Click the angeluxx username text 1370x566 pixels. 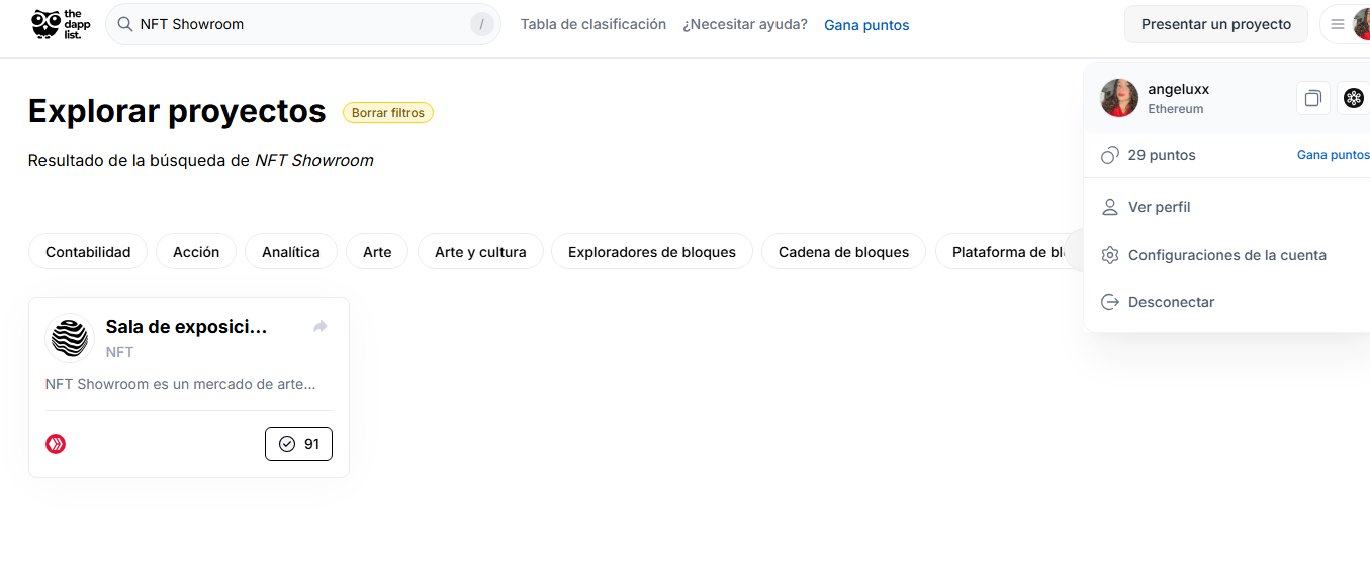click(x=1178, y=89)
